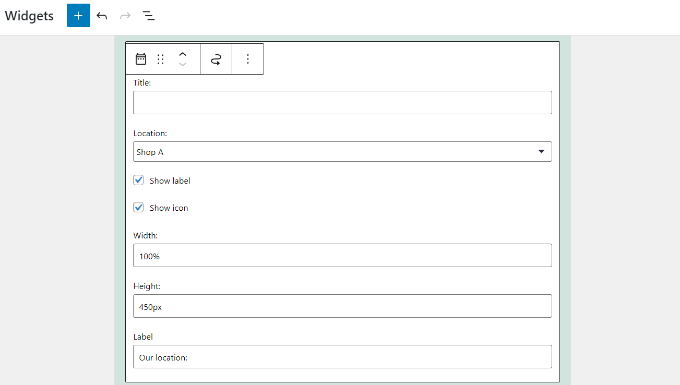Click the Widgets page heading
The image size is (680, 385).
(29, 16)
